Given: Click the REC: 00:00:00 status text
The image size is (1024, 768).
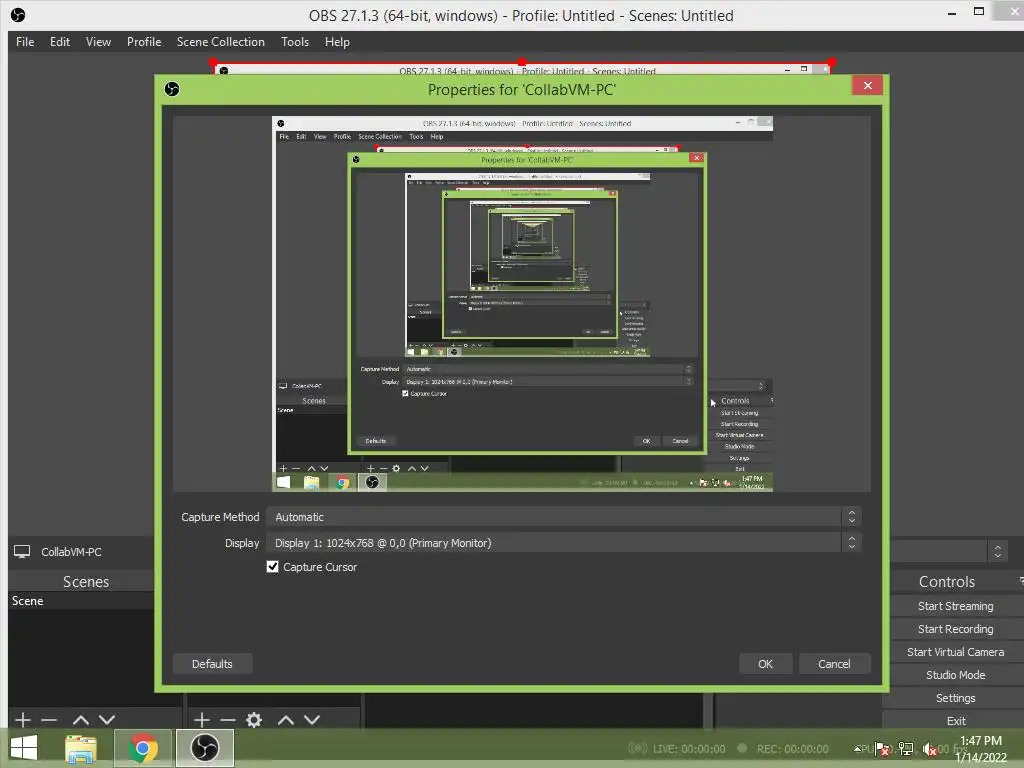Looking at the screenshot, I should click(792, 749).
